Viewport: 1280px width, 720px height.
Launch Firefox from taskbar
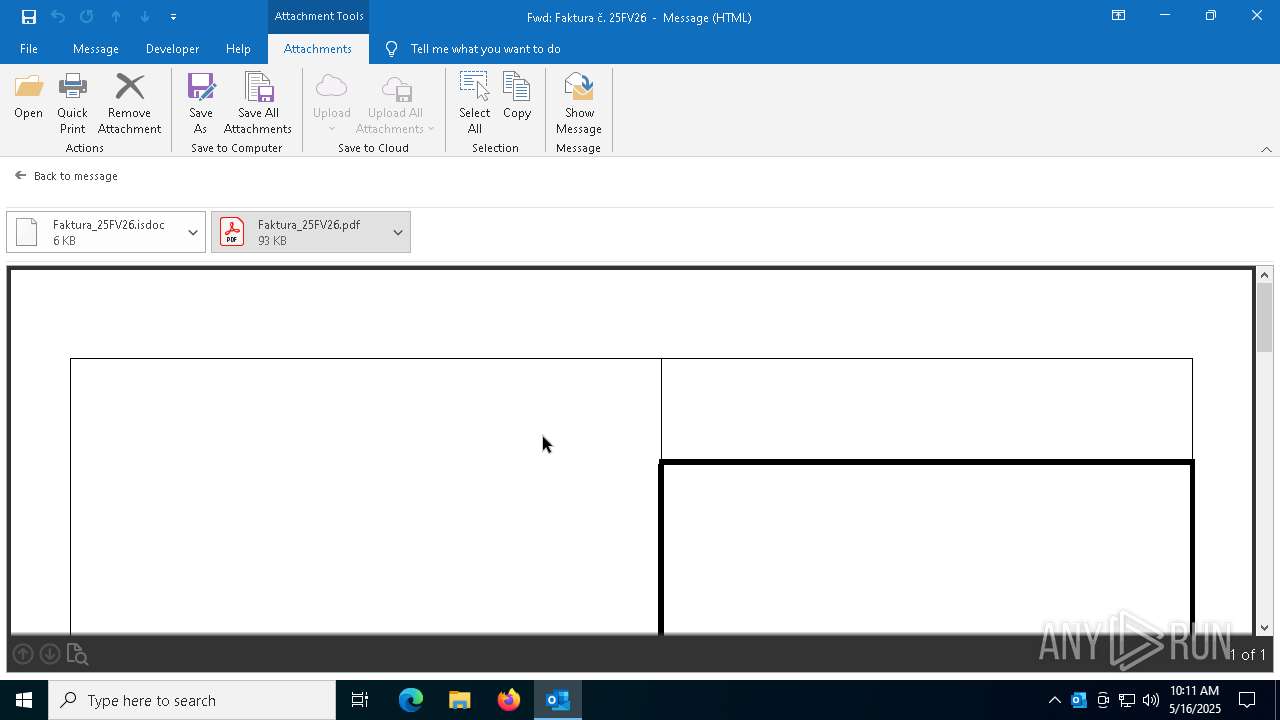[509, 700]
